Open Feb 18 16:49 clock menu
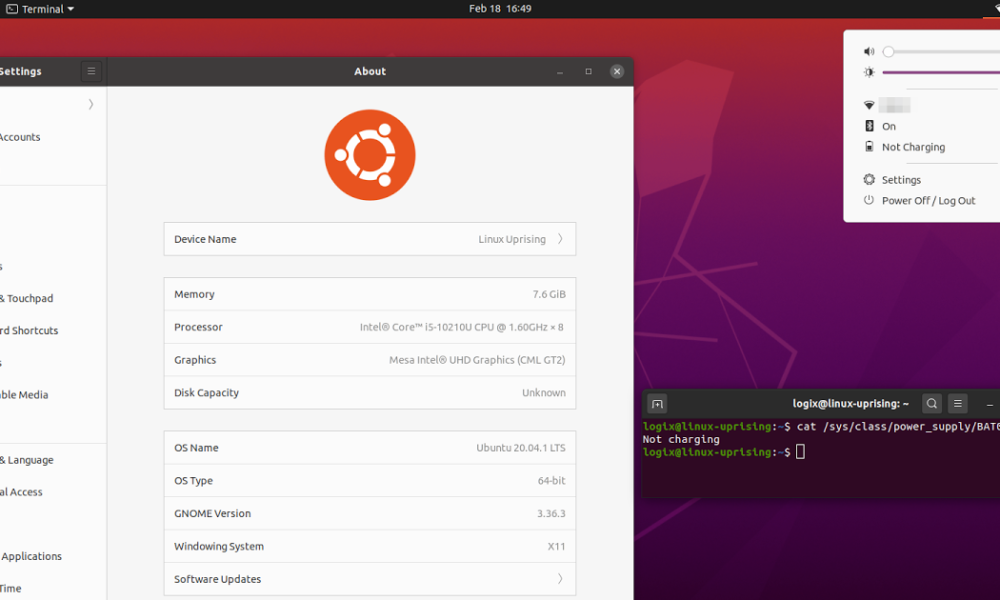Image resolution: width=1000 pixels, height=600 pixels. point(500,9)
